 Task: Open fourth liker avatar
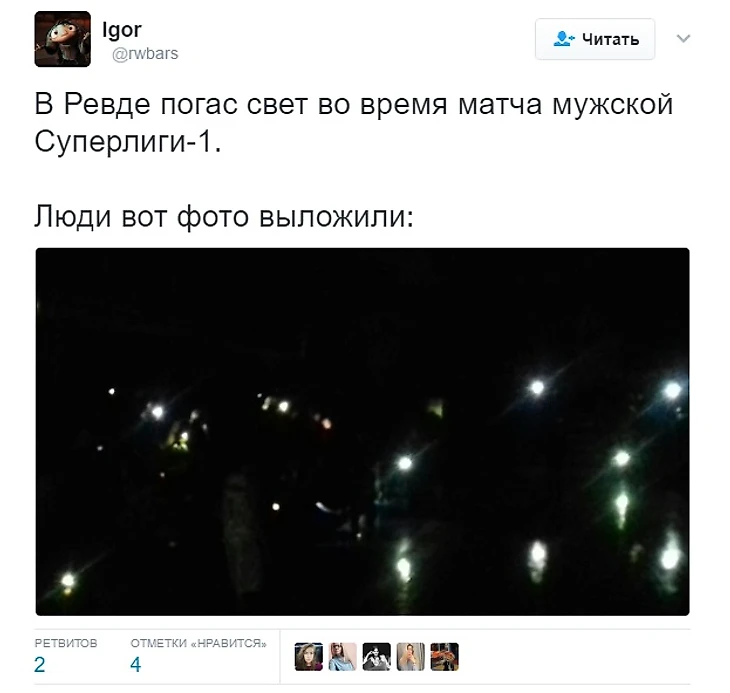tap(411, 657)
